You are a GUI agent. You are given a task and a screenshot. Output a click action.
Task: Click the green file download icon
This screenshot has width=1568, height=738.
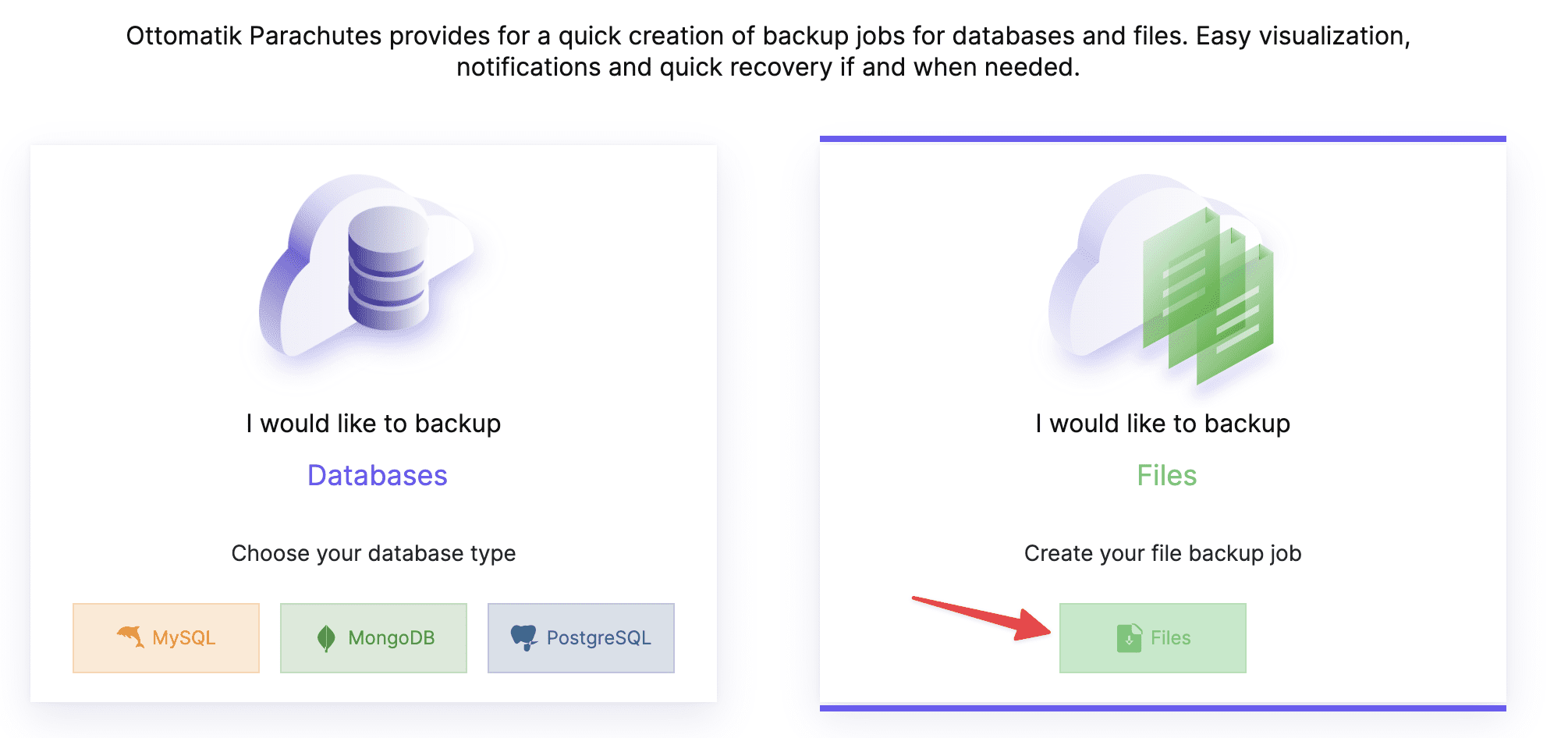point(1129,638)
